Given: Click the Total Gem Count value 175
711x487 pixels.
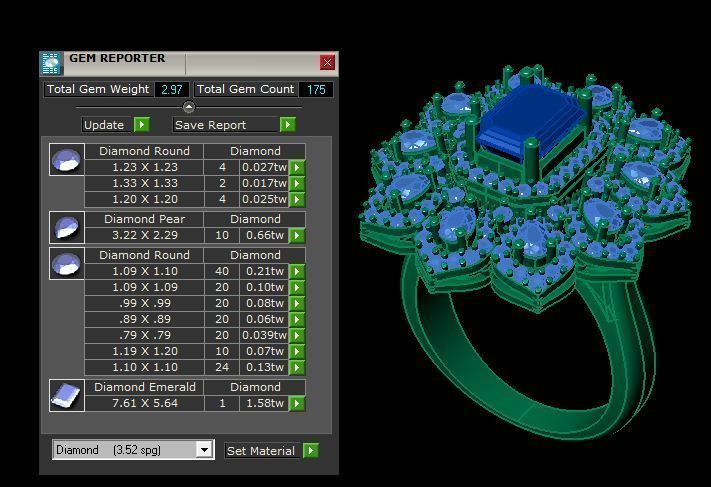Looking at the screenshot, I should (316, 89).
